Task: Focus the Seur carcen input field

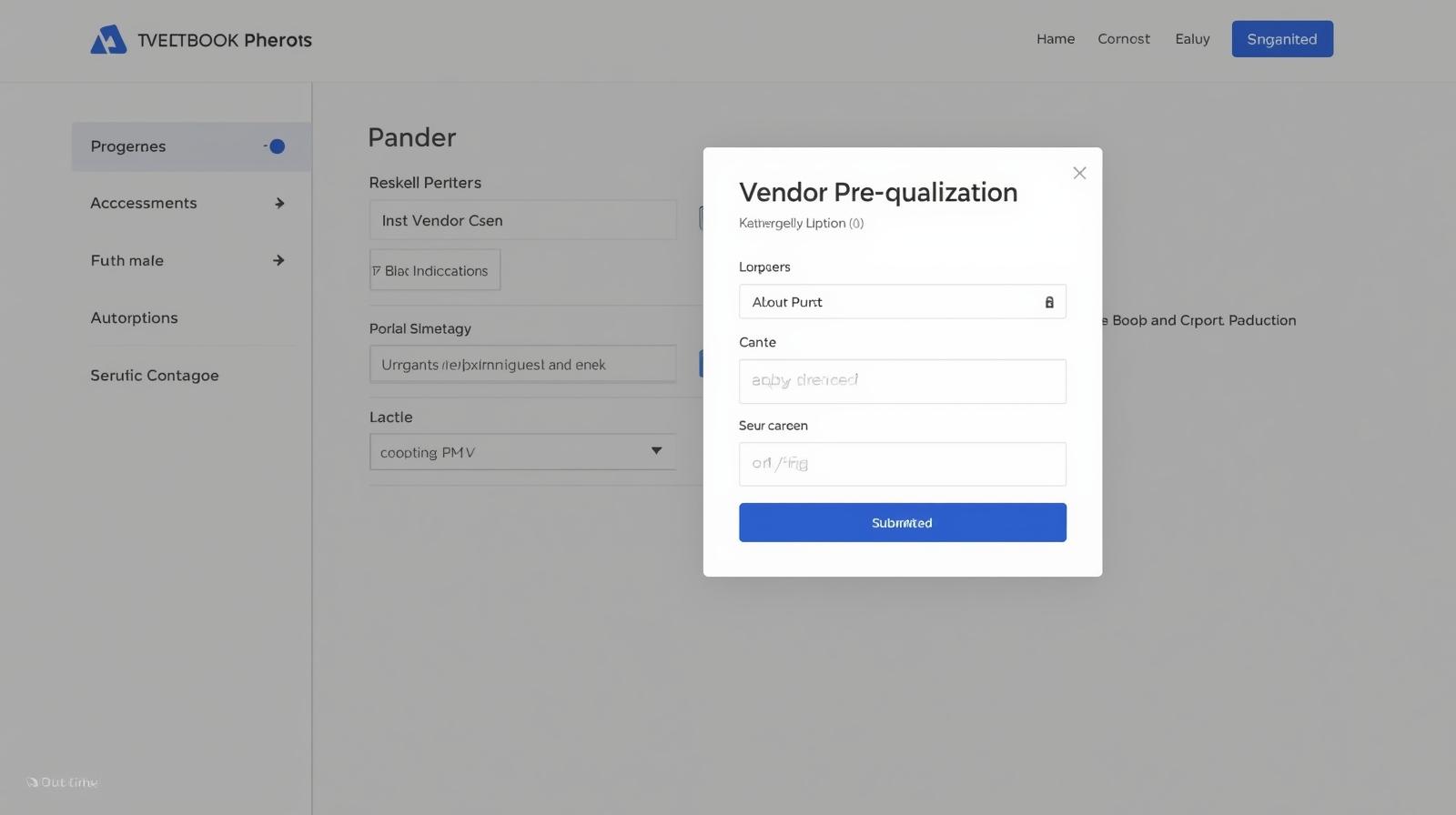Action: click(902, 464)
